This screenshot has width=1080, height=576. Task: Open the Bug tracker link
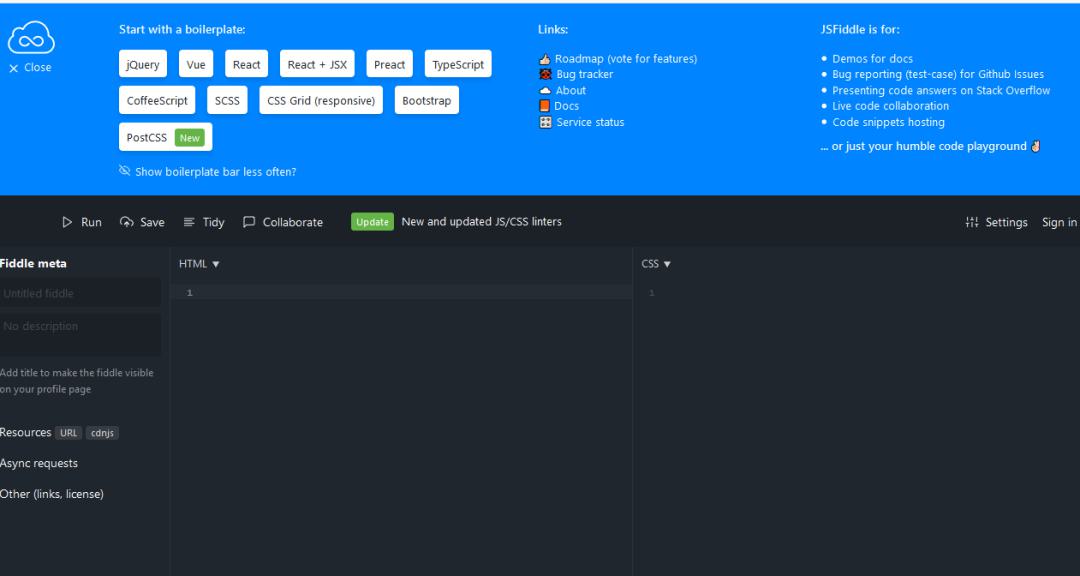[x=585, y=74]
